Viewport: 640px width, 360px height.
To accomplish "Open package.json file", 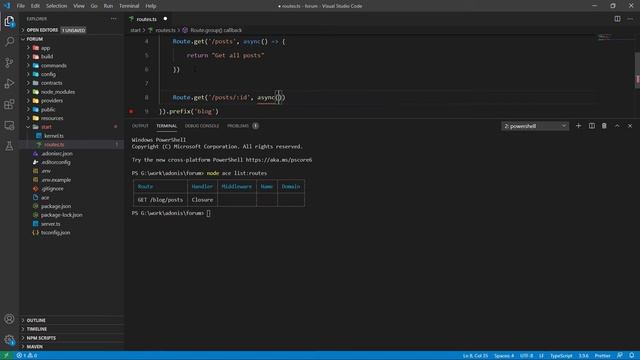I will click(x=56, y=206).
